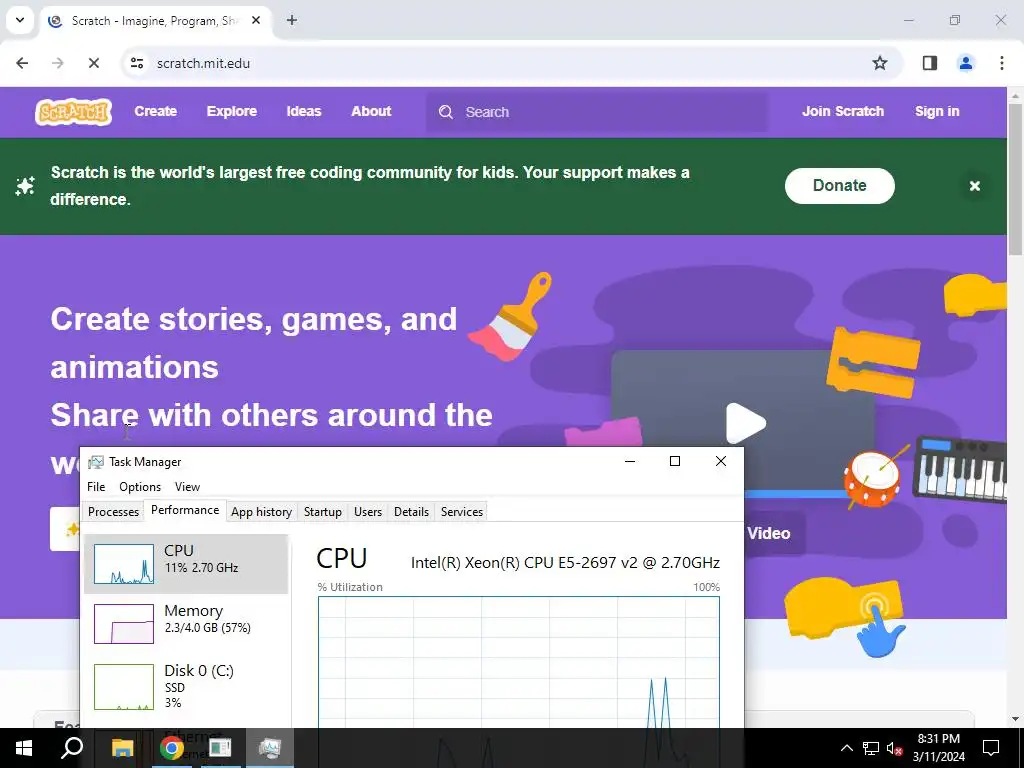The image size is (1024, 768).
Task: Click the Intel(R) Xeon(R) CPU model text
Action: tap(565, 562)
